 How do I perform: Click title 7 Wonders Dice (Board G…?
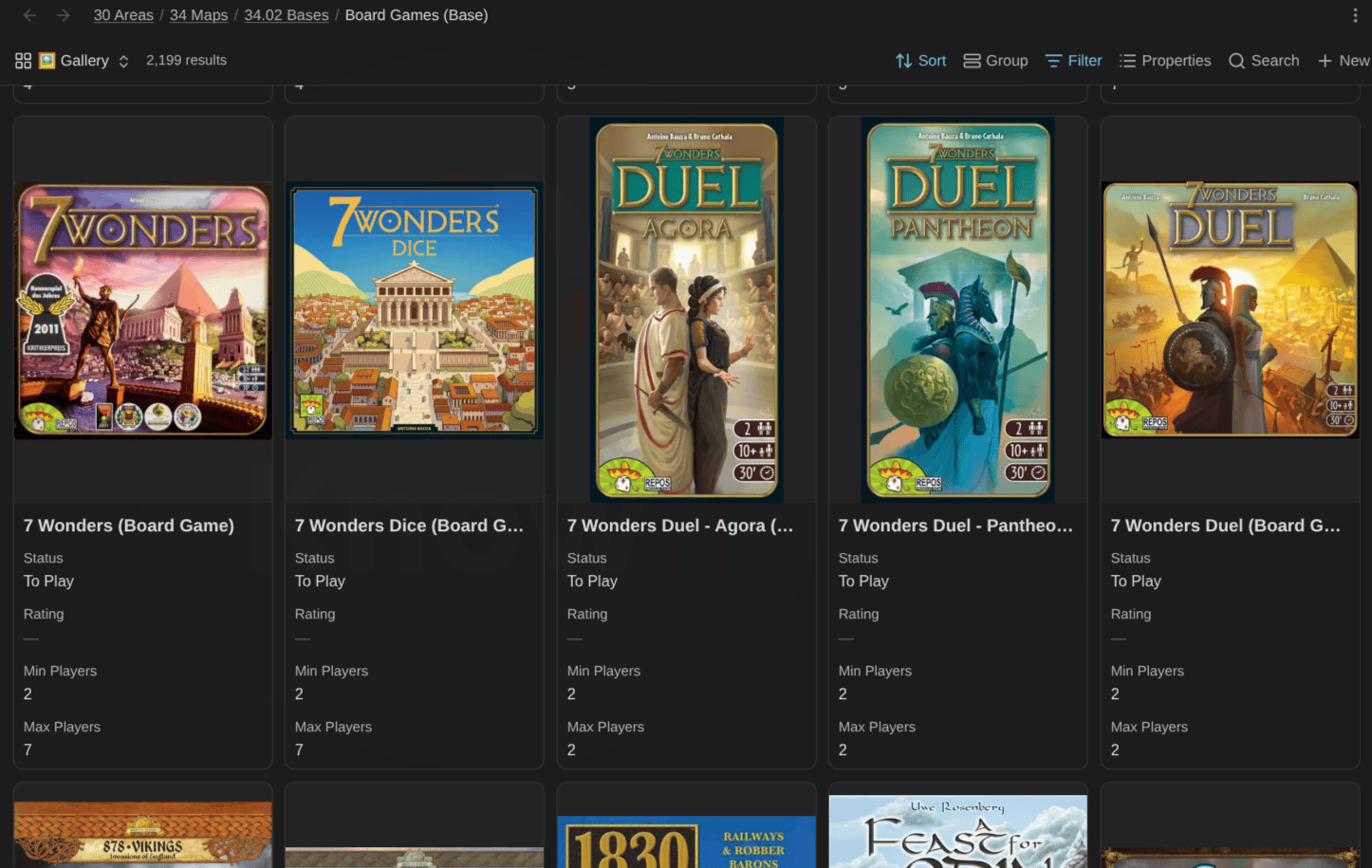pyautogui.click(x=409, y=526)
